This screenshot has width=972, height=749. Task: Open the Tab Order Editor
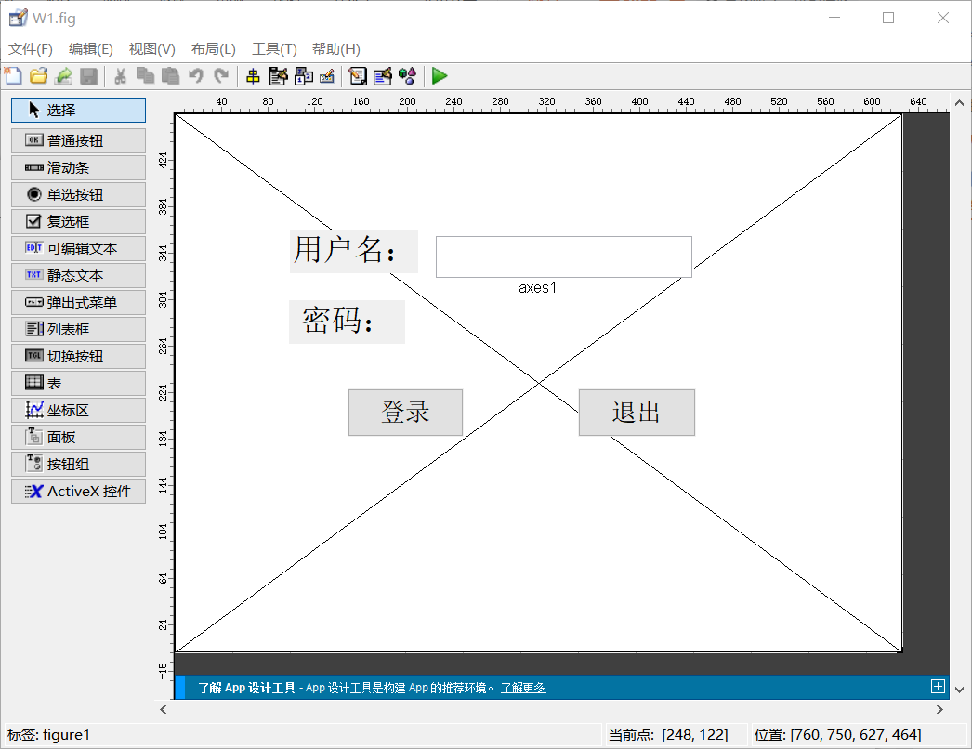pyautogui.click(x=303, y=75)
